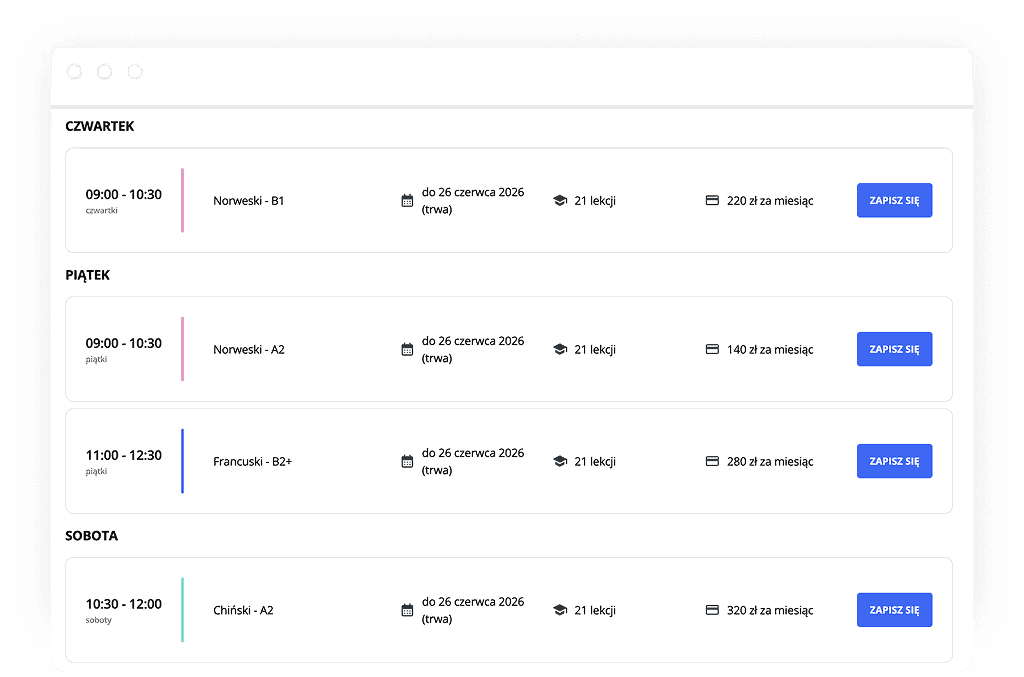Click graduation cap icon for Norweski - B1
This screenshot has height=677, width=1024.
[560, 201]
